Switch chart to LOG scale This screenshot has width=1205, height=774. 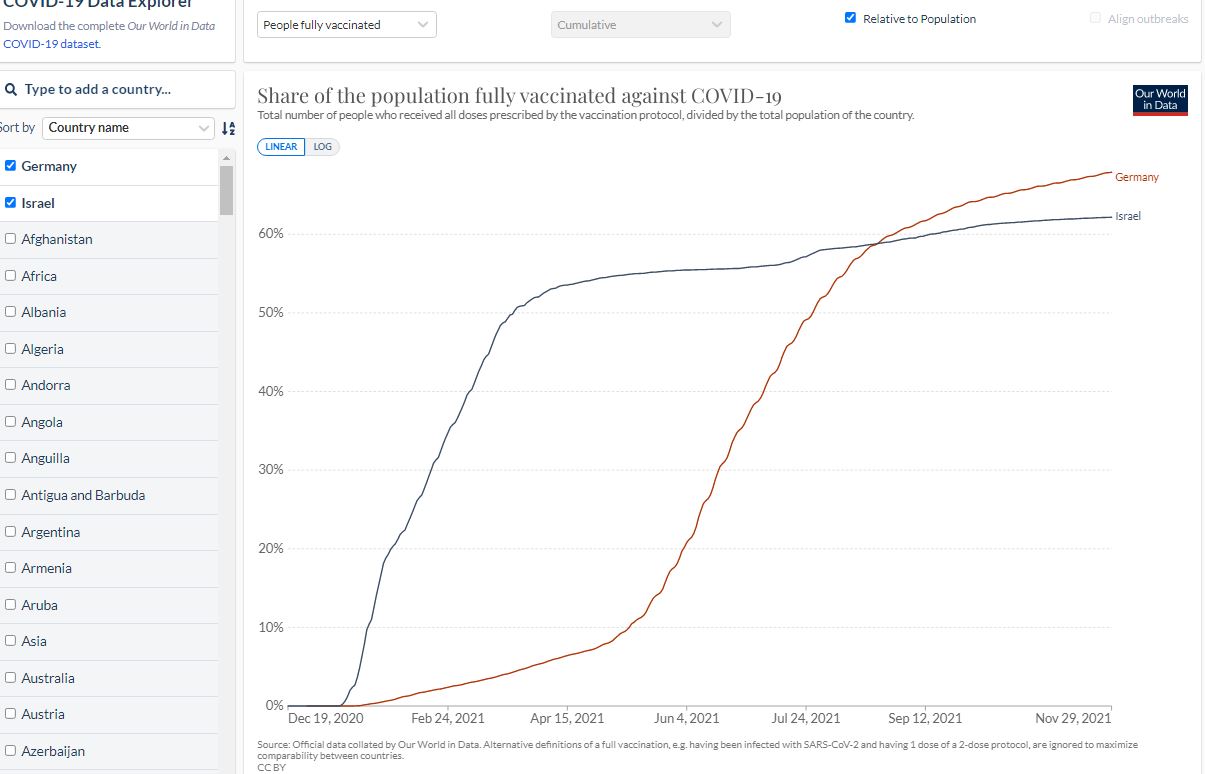pyautogui.click(x=322, y=146)
